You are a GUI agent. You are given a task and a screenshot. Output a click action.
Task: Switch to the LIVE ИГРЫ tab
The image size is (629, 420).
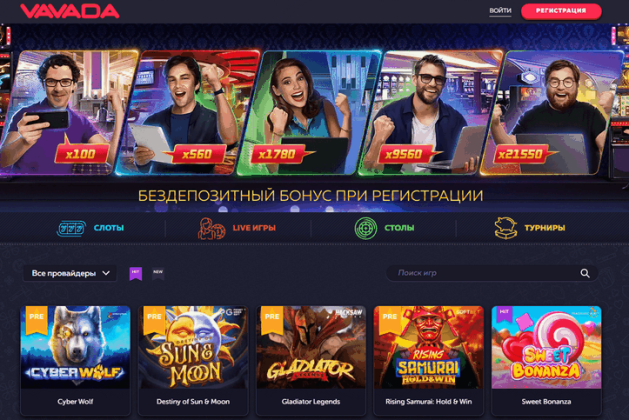tap(254, 228)
